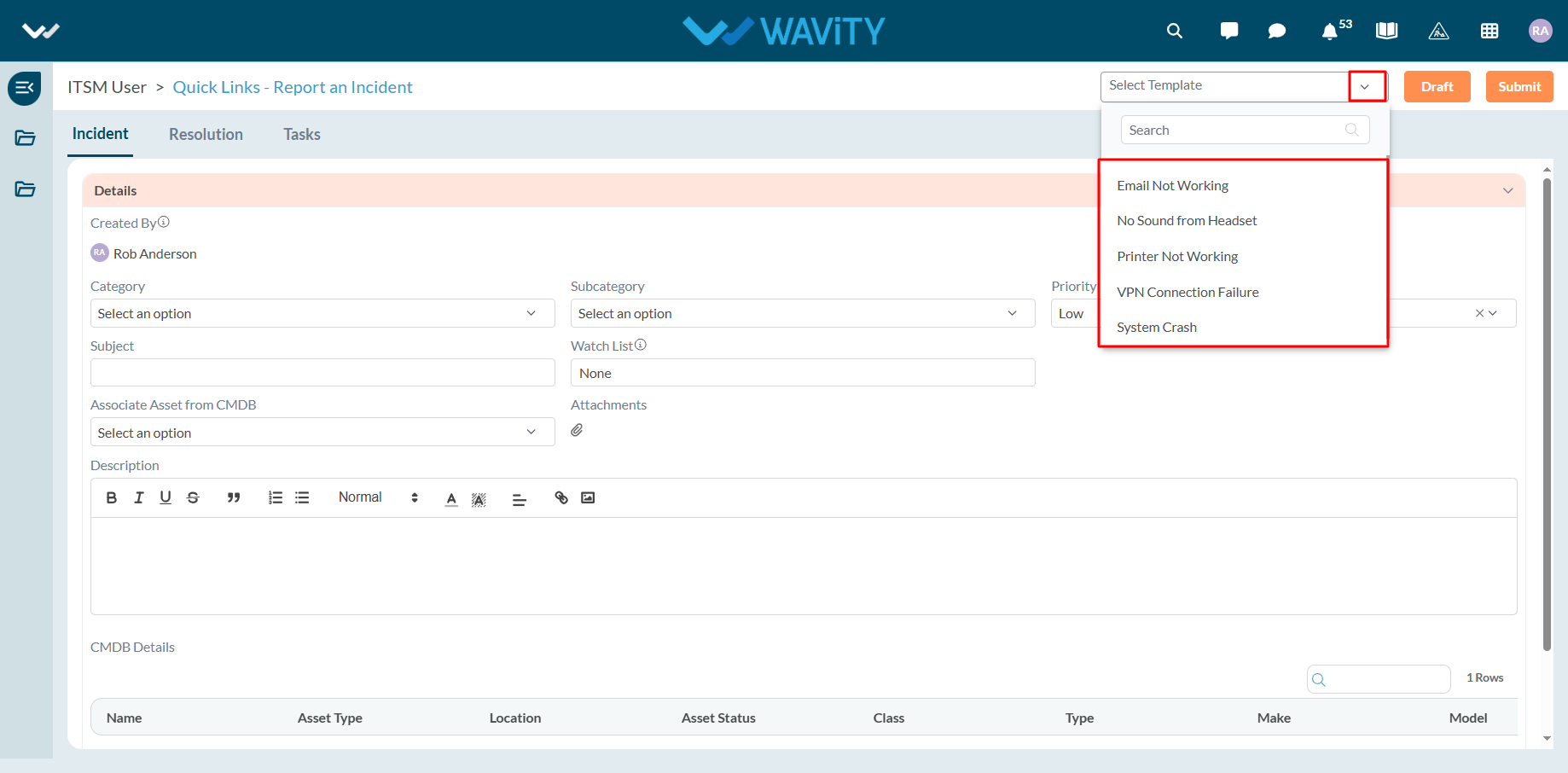The height and width of the screenshot is (773, 1568).
Task: Sort by Asset Status column header
Action: point(718,718)
